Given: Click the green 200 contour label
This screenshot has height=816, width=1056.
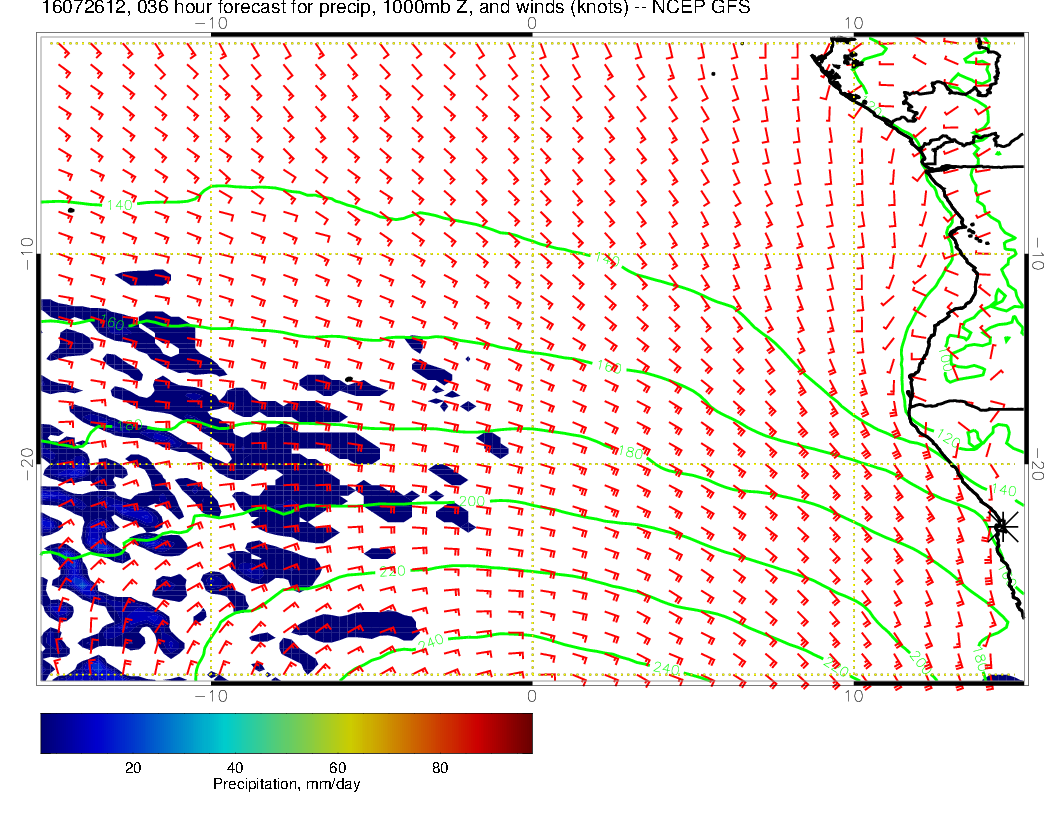Looking at the screenshot, I should [471, 500].
